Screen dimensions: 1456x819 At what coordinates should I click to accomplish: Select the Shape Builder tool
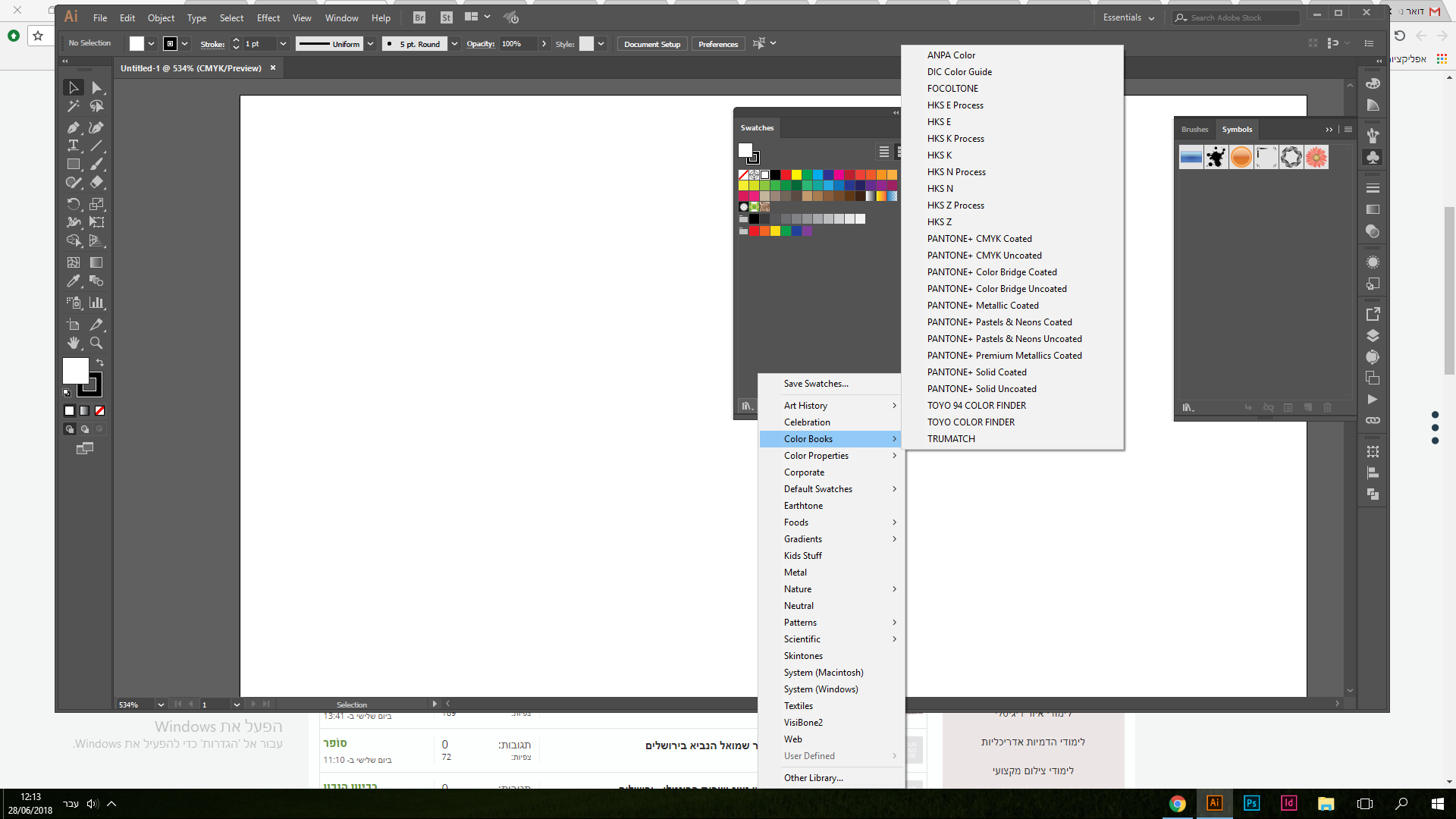(x=74, y=240)
